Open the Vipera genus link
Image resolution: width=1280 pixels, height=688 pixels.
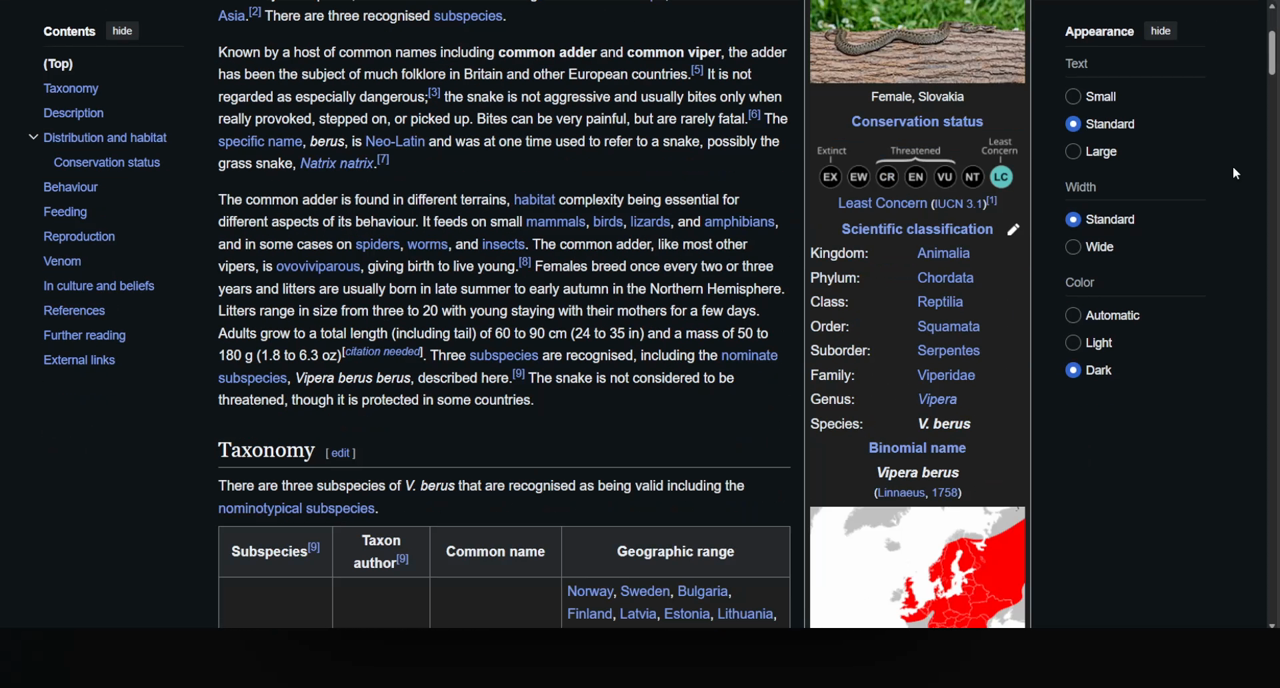point(937,399)
